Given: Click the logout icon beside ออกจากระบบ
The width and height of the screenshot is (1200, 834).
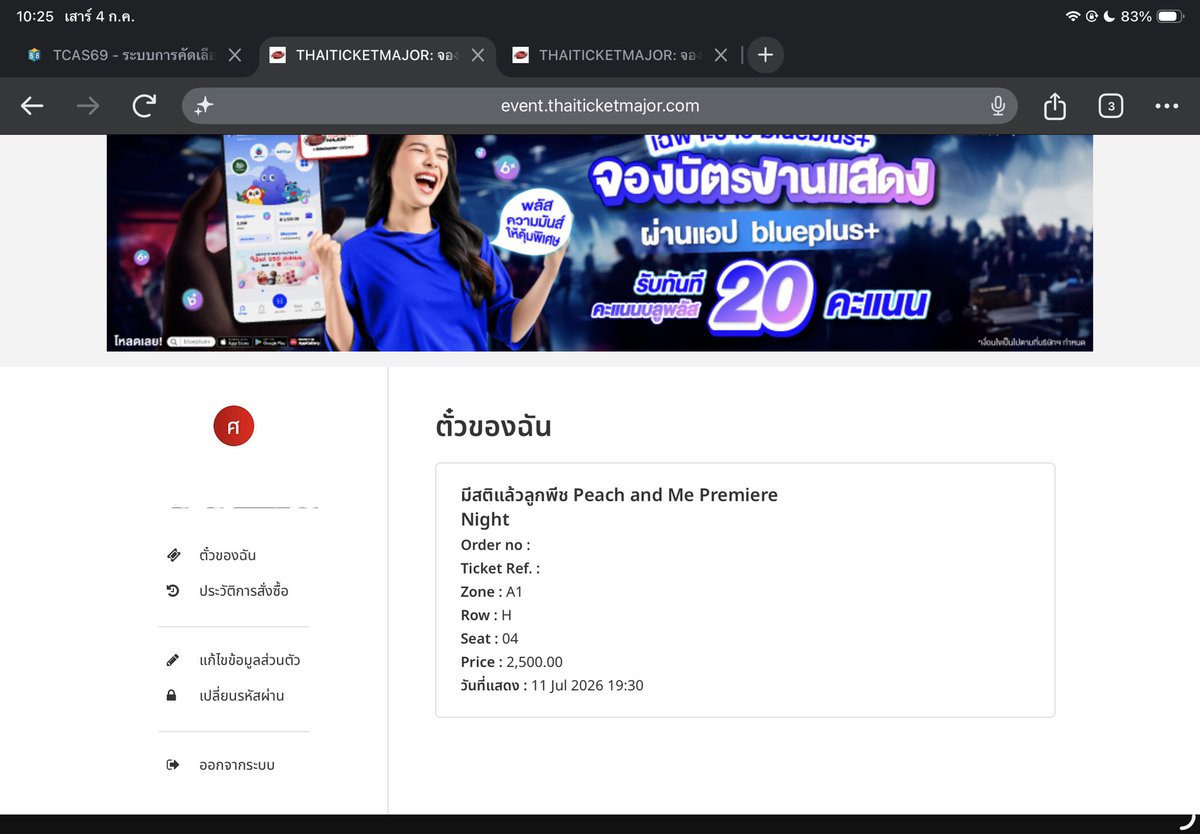Looking at the screenshot, I should [x=173, y=765].
